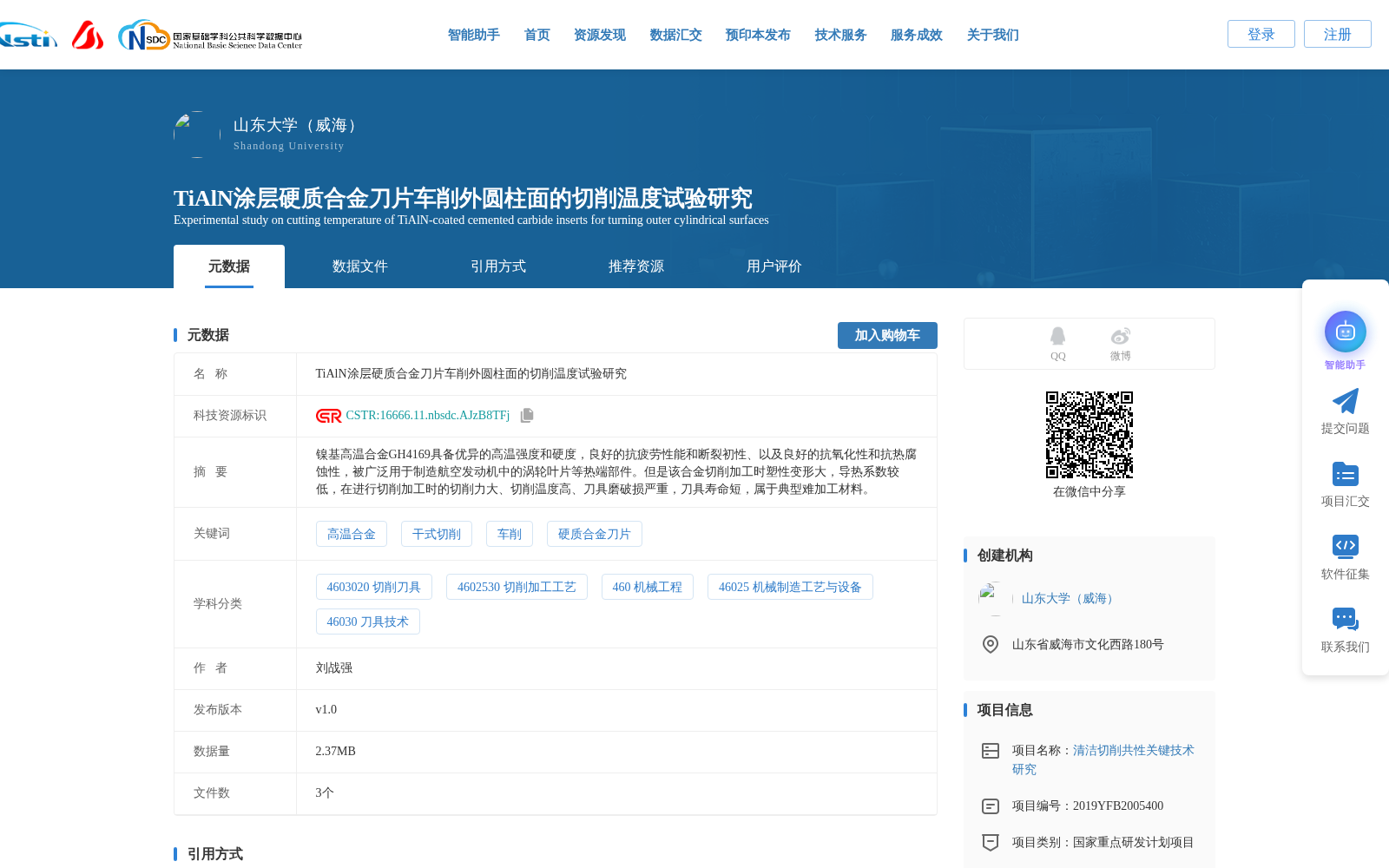Switch to the 推荐资源 tab
The width and height of the screenshot is (1389, 868).
pos(636,266)
